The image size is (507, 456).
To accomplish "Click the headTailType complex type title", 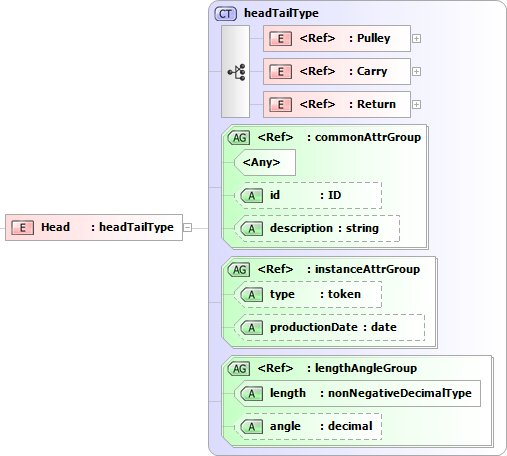I will (281, 13).
